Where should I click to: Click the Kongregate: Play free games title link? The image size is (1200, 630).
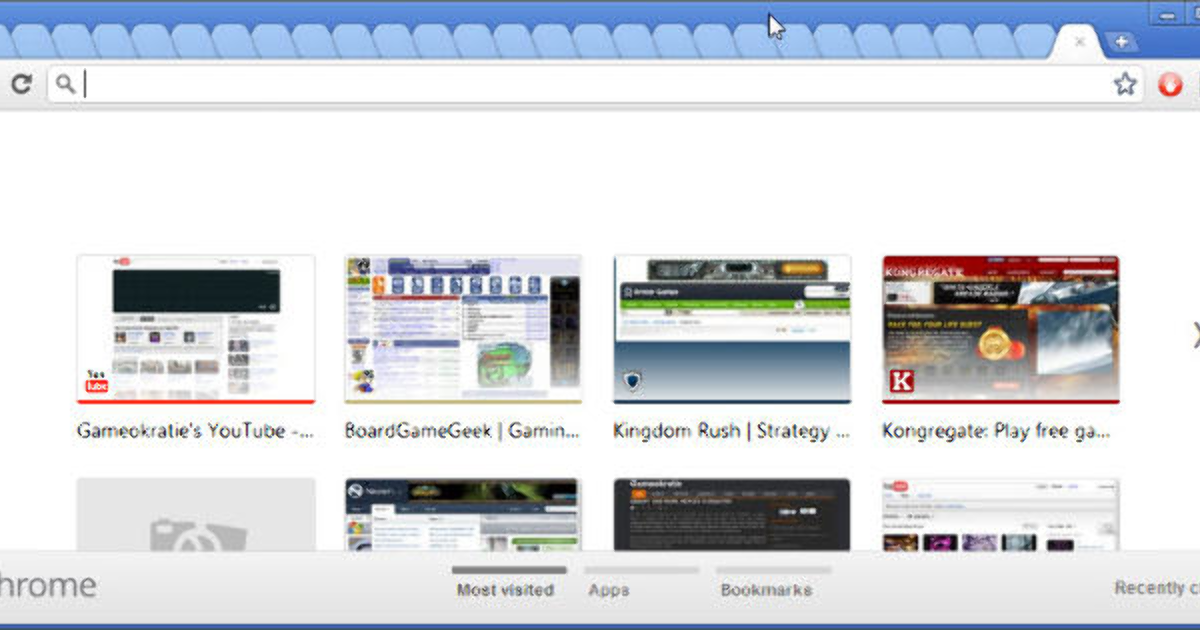(996, 431)
